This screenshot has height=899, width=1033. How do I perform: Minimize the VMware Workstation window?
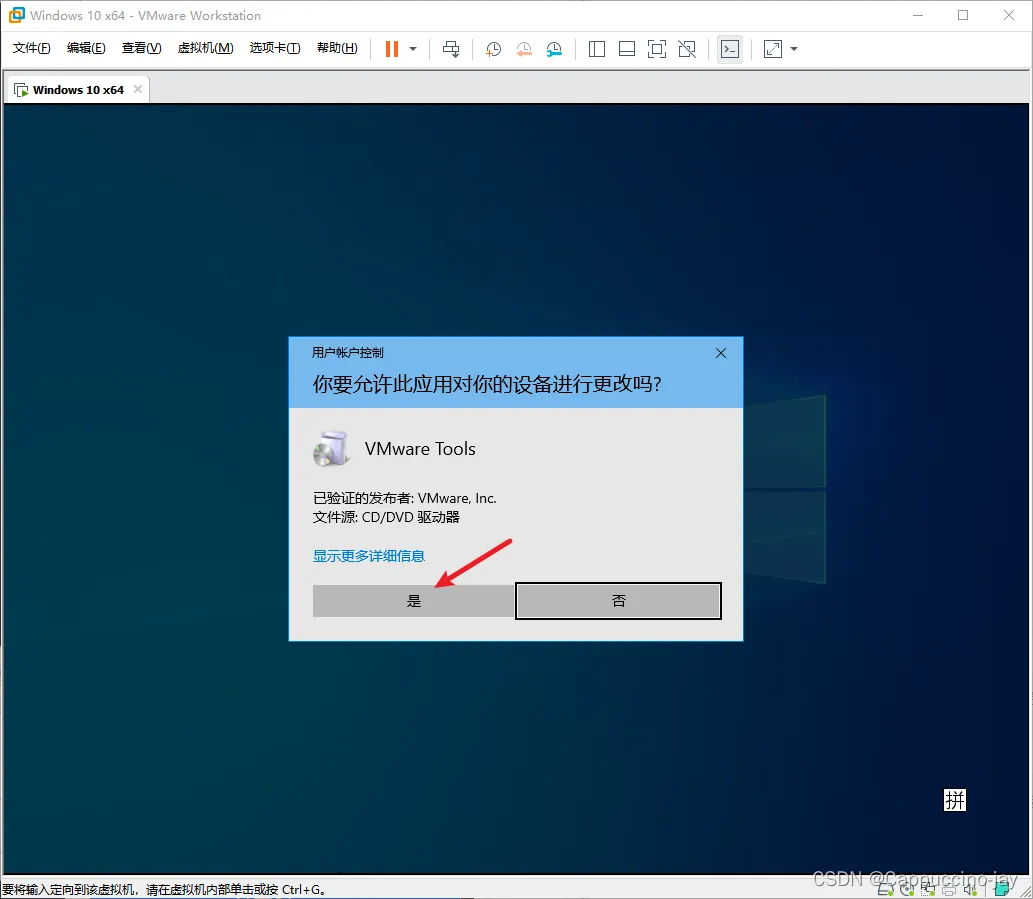(918, 15)
